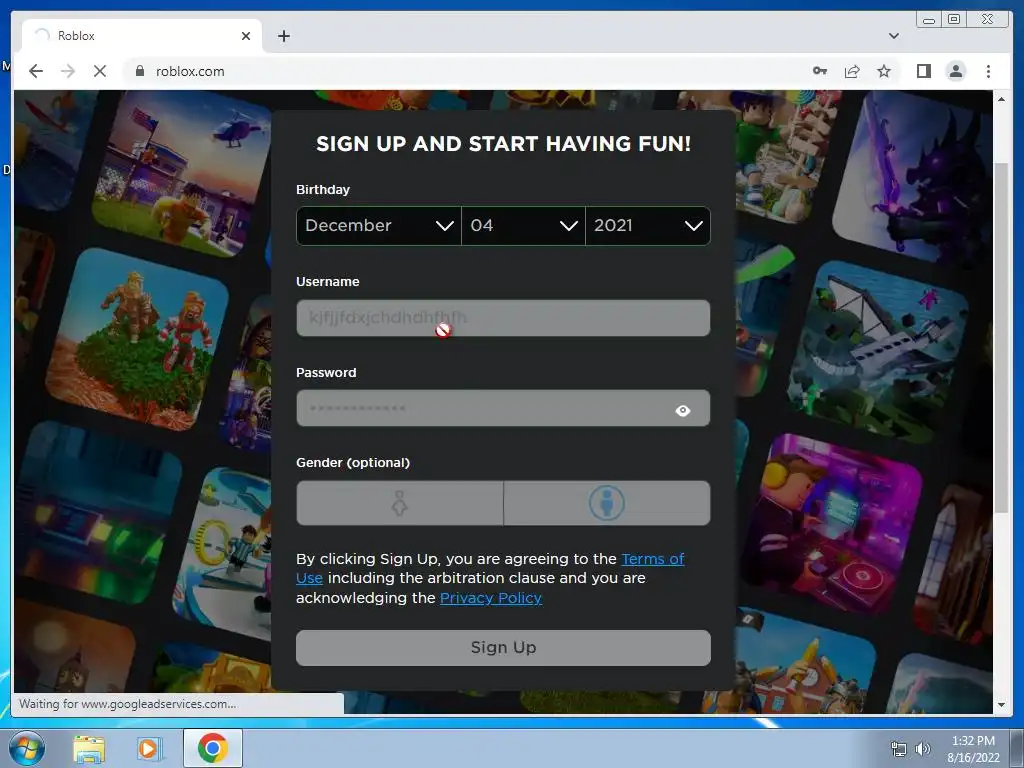
Task: Open the year dropdown showing 2021
Action: [x=648, y=225]
